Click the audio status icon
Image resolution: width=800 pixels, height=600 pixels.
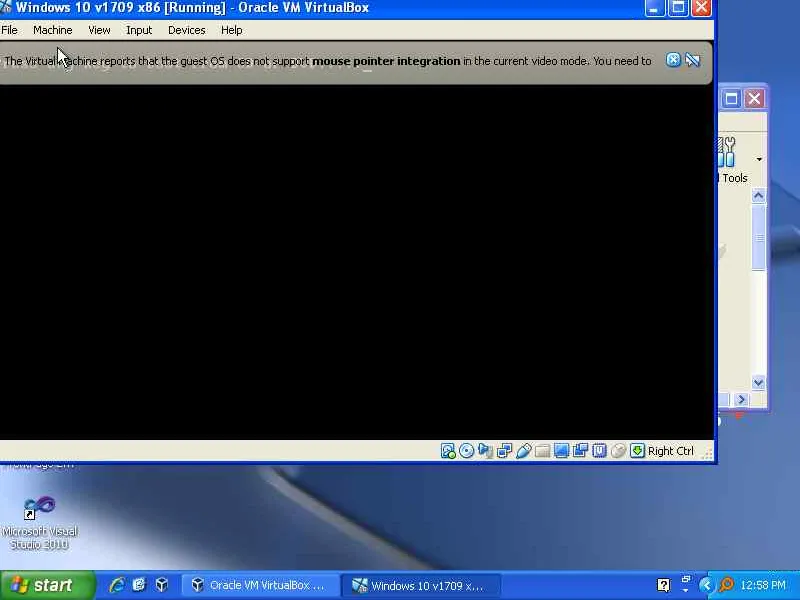click(x=485, y=451)
